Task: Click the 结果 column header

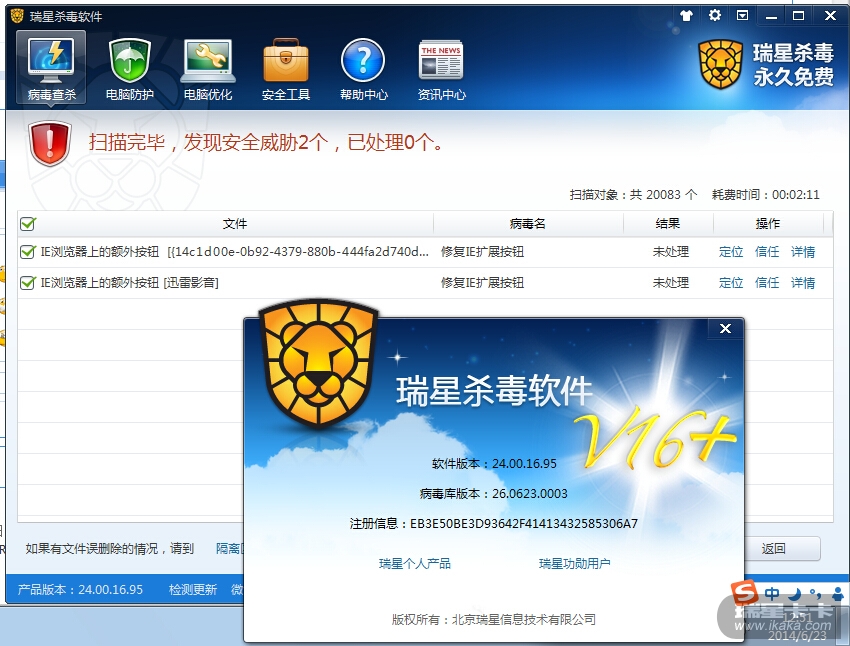Action: tap(668, 223)
